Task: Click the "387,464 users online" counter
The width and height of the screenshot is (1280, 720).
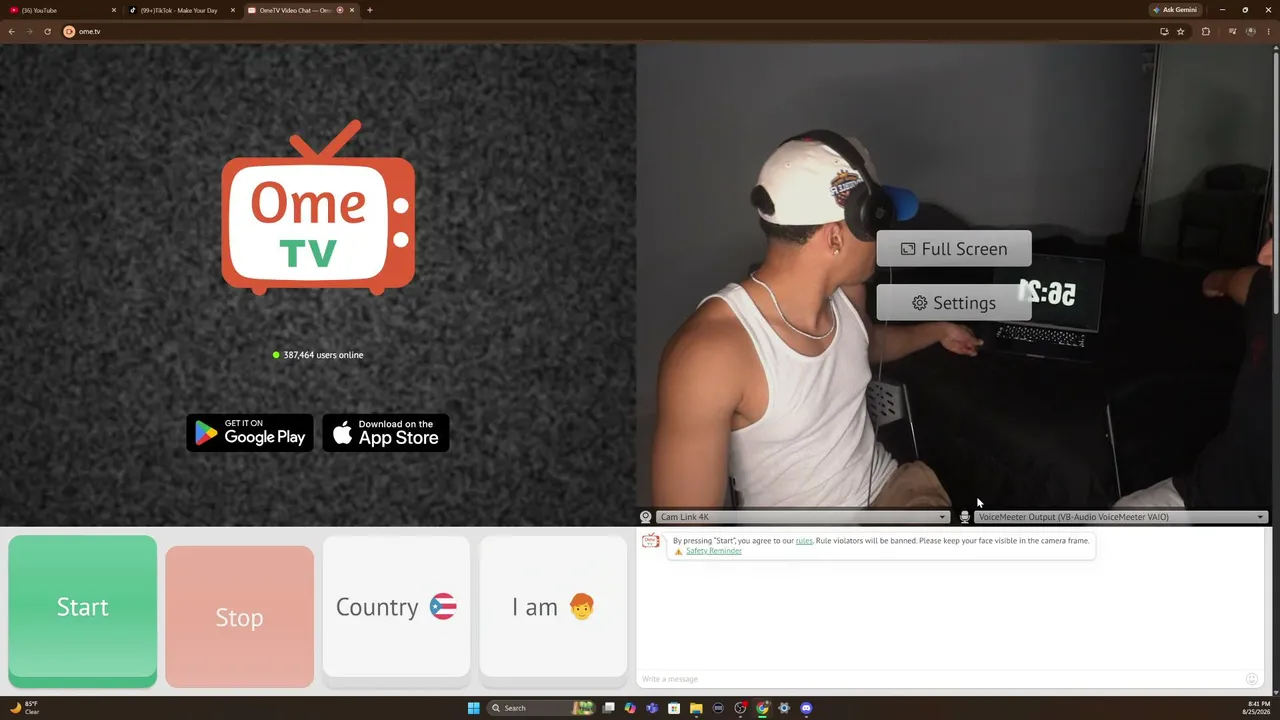Action: pyautogui.click(x=318, y=355)
